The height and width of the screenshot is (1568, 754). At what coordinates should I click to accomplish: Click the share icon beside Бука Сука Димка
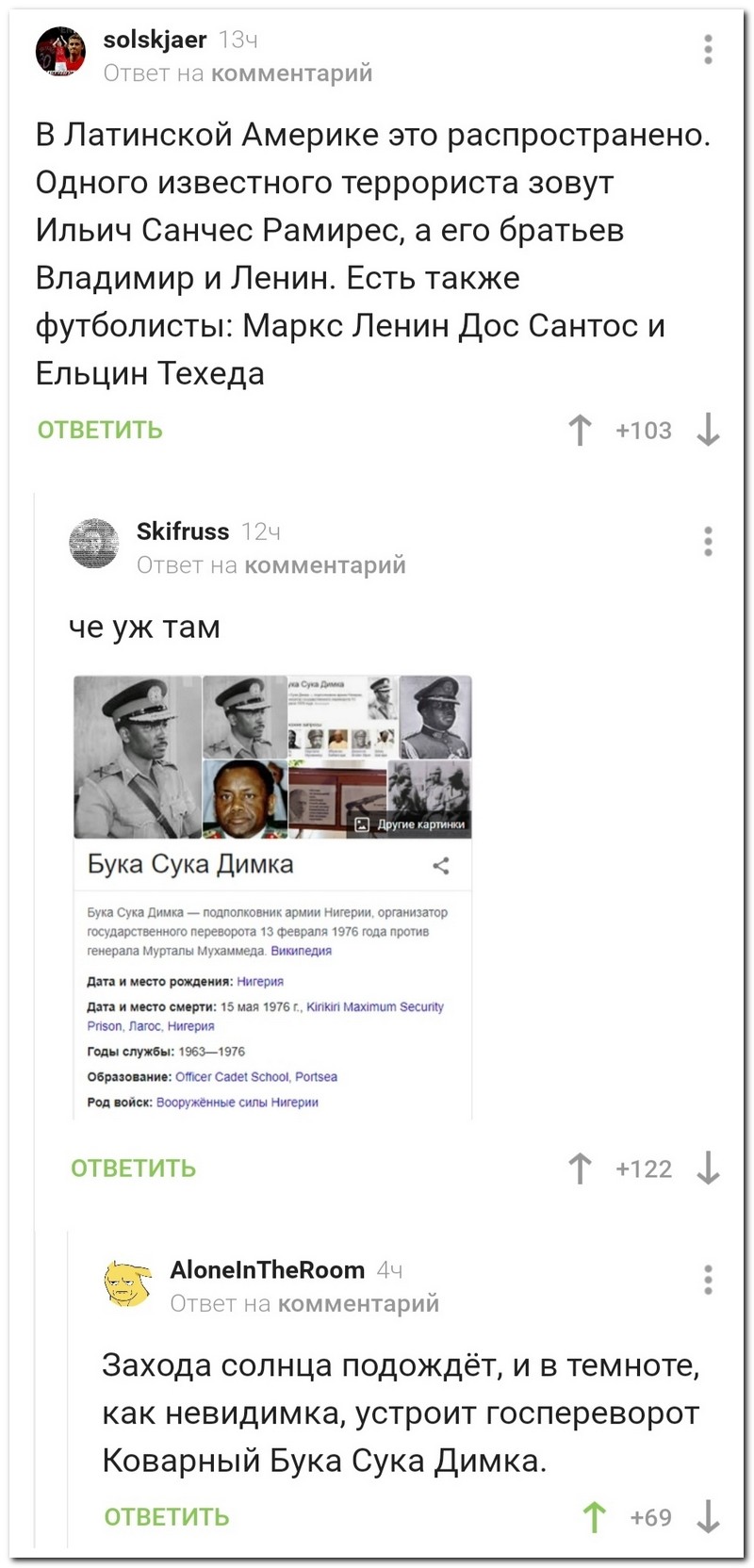click(440, 865)
